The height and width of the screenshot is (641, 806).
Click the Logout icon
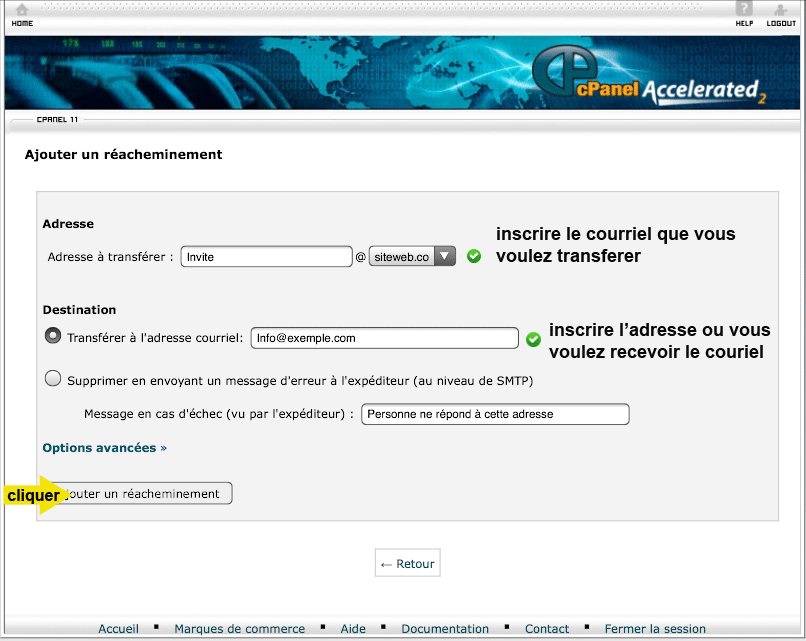point(781,14)
